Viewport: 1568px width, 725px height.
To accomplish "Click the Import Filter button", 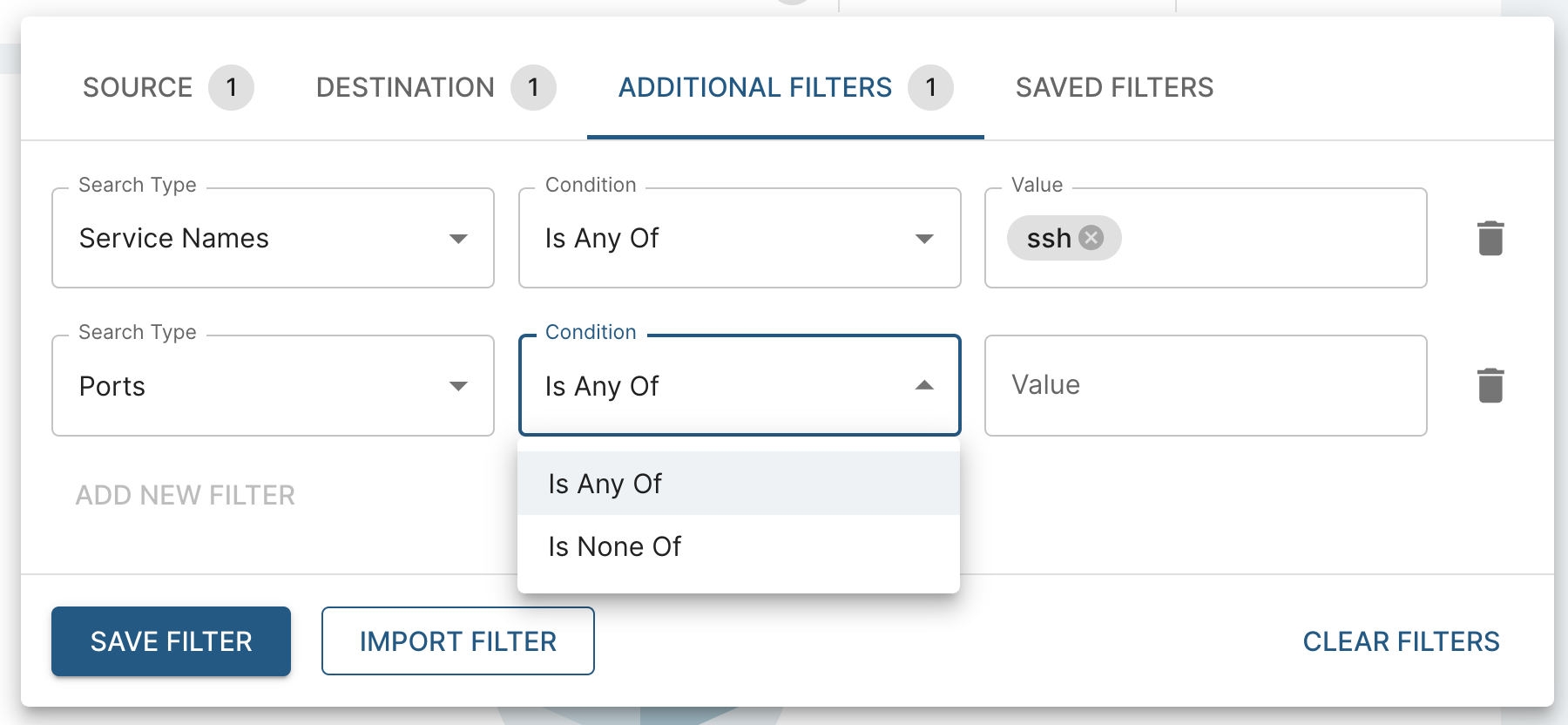I will 458,641.
